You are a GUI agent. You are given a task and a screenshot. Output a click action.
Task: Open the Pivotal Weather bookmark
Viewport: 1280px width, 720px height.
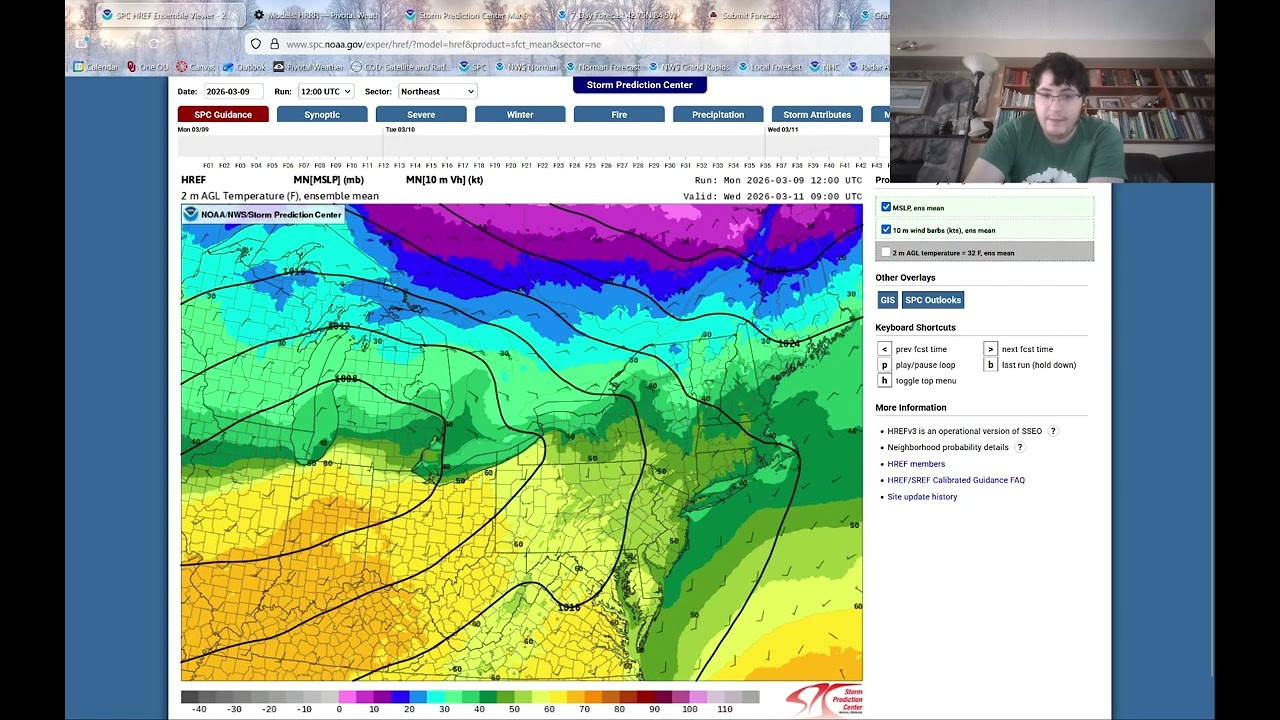click(309, 67)
